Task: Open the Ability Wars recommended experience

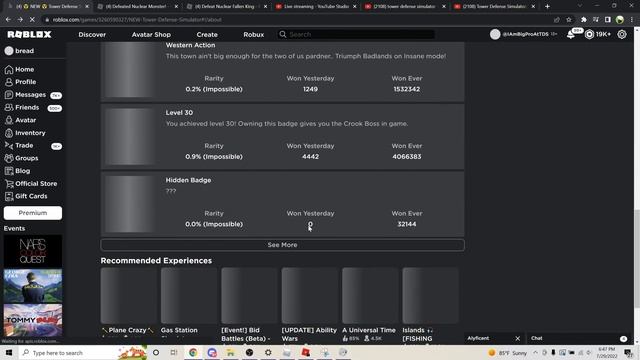Action: click(x=309, y=296)
